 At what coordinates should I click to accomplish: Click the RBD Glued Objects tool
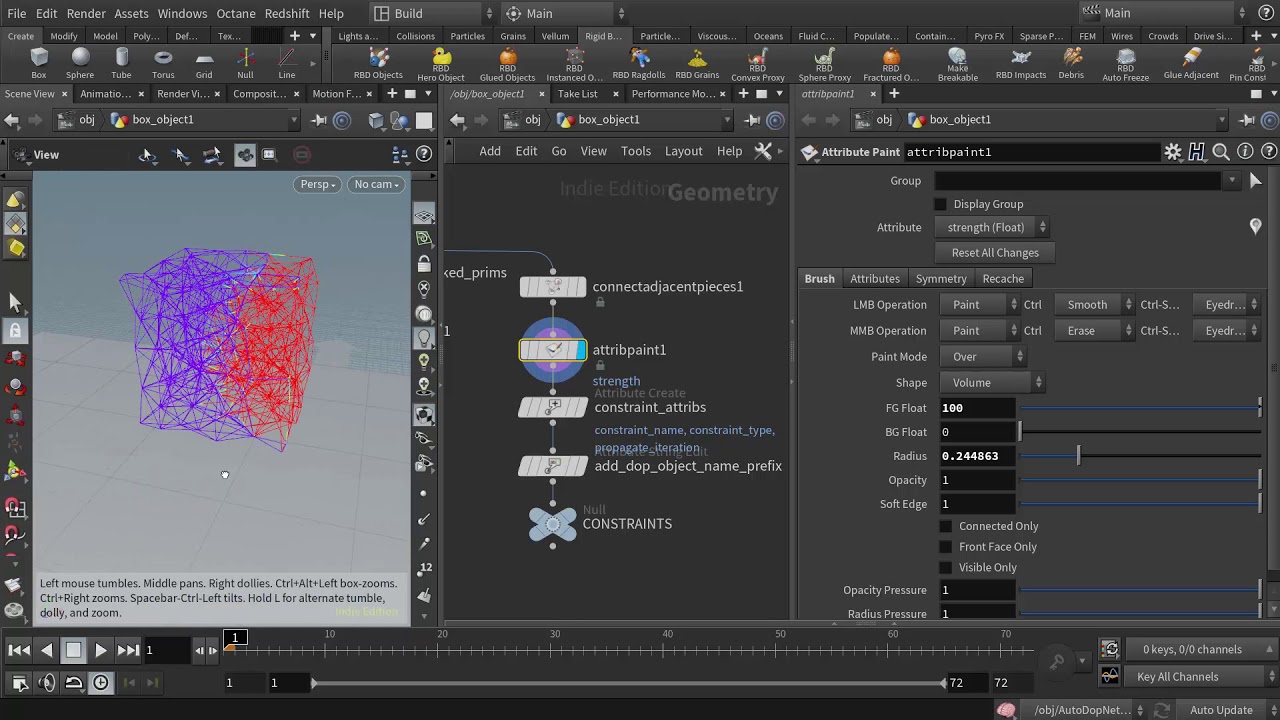[507, 64]
